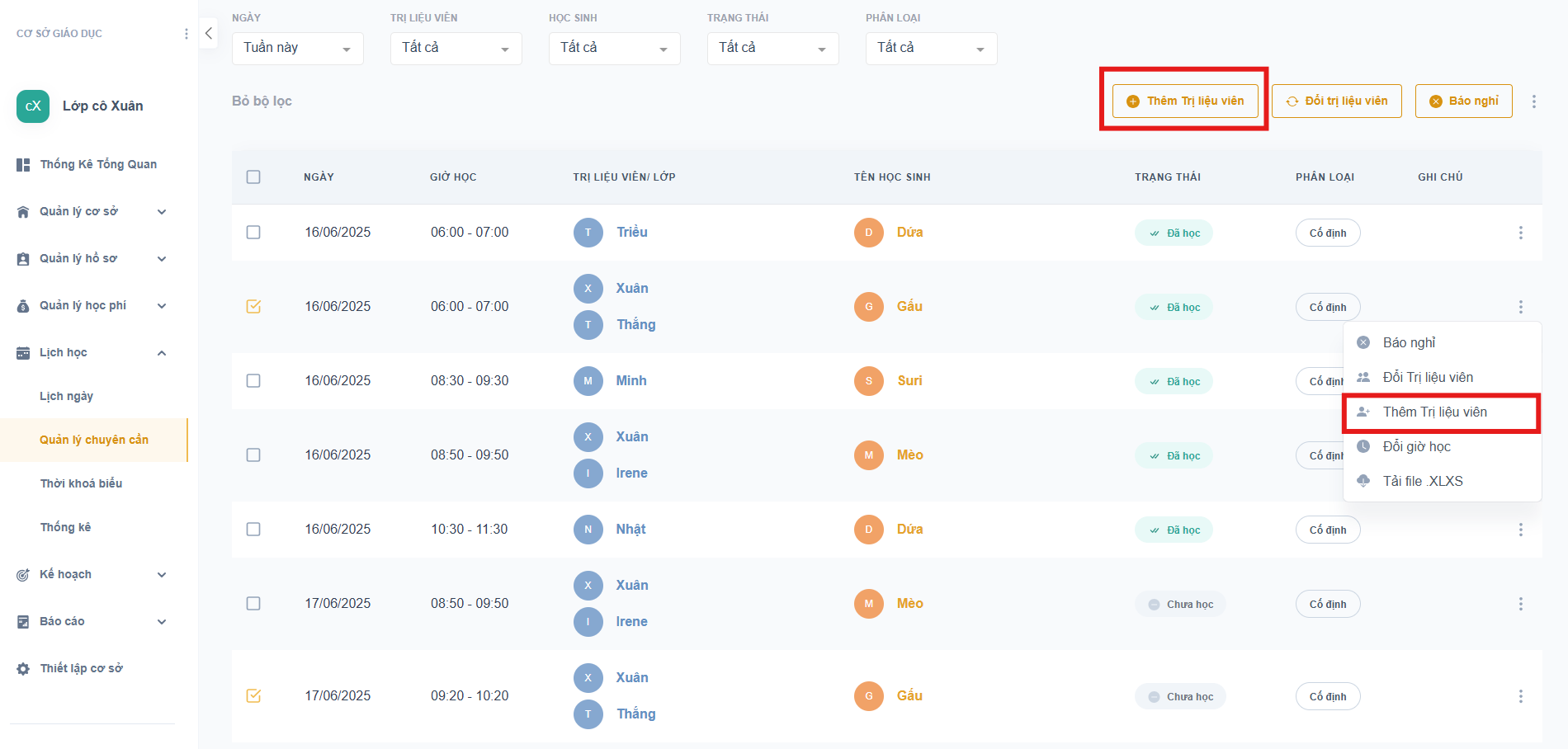The height and width of the screenshot is (749, 1568).
Task: Open row options for the Nhật 10:30 session
Action: [1521, 530]
